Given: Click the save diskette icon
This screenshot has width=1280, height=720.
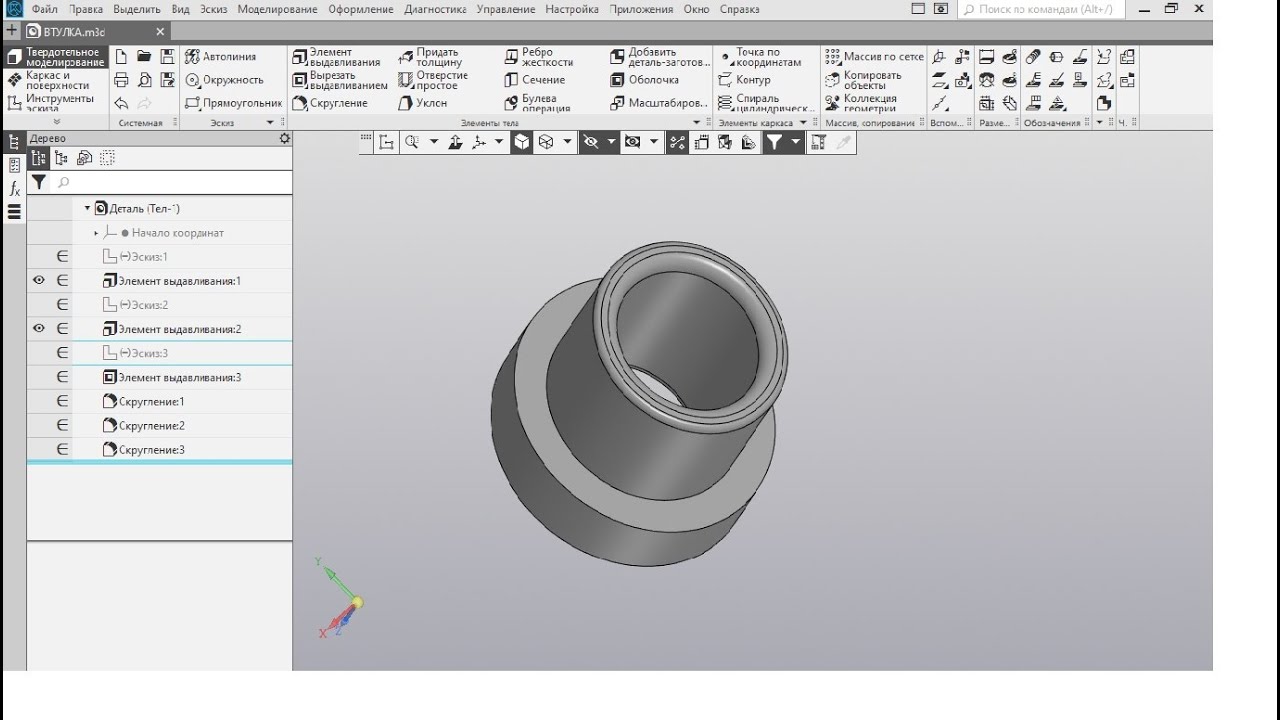Looking at the screenshot, I should pos(167,57).
